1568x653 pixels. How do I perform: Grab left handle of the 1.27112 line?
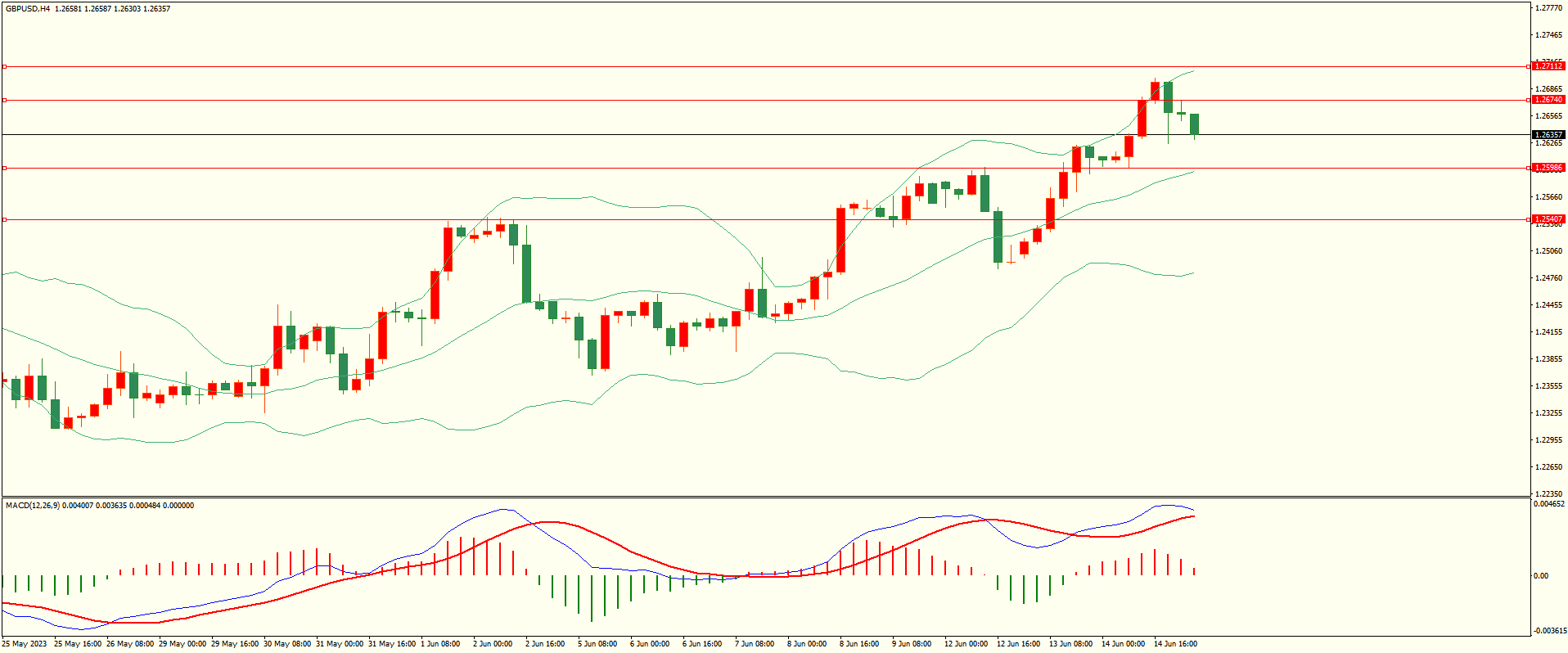point(4,66)
